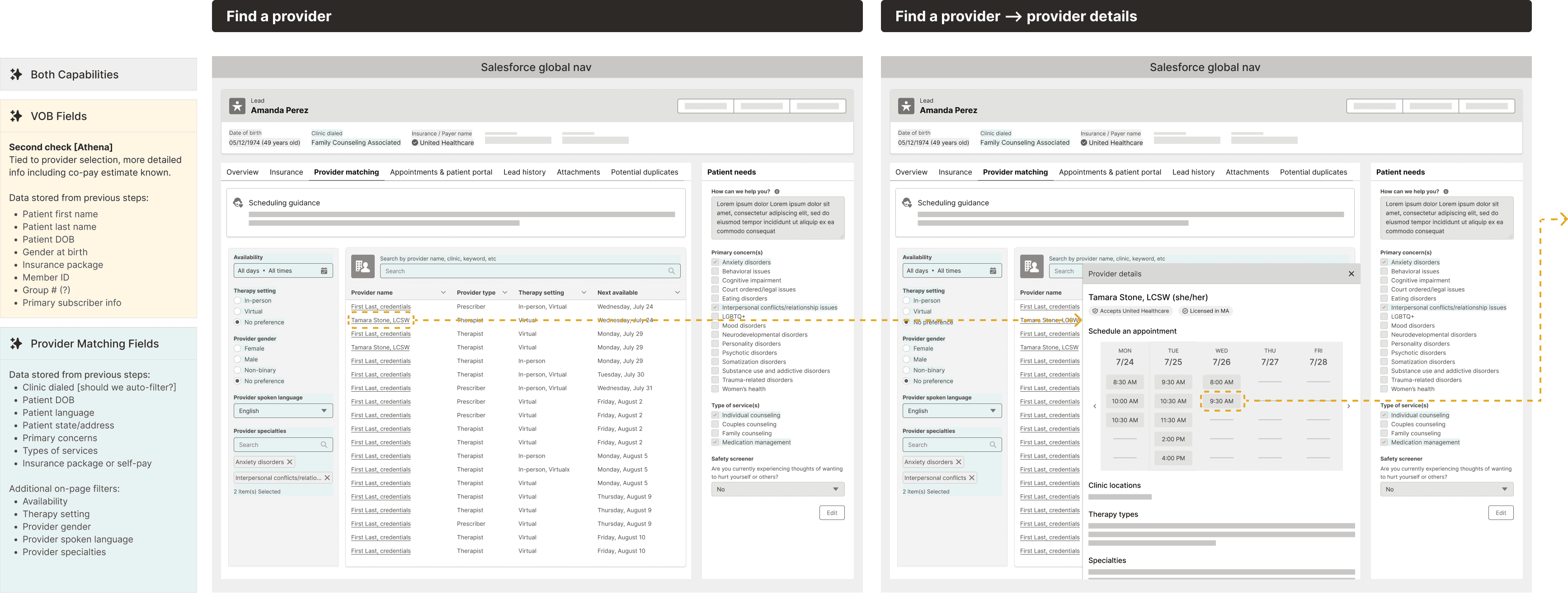Expand the Provider type column chevron
Viewport: 1568px width, 593px height.
(x=504, y=293)
